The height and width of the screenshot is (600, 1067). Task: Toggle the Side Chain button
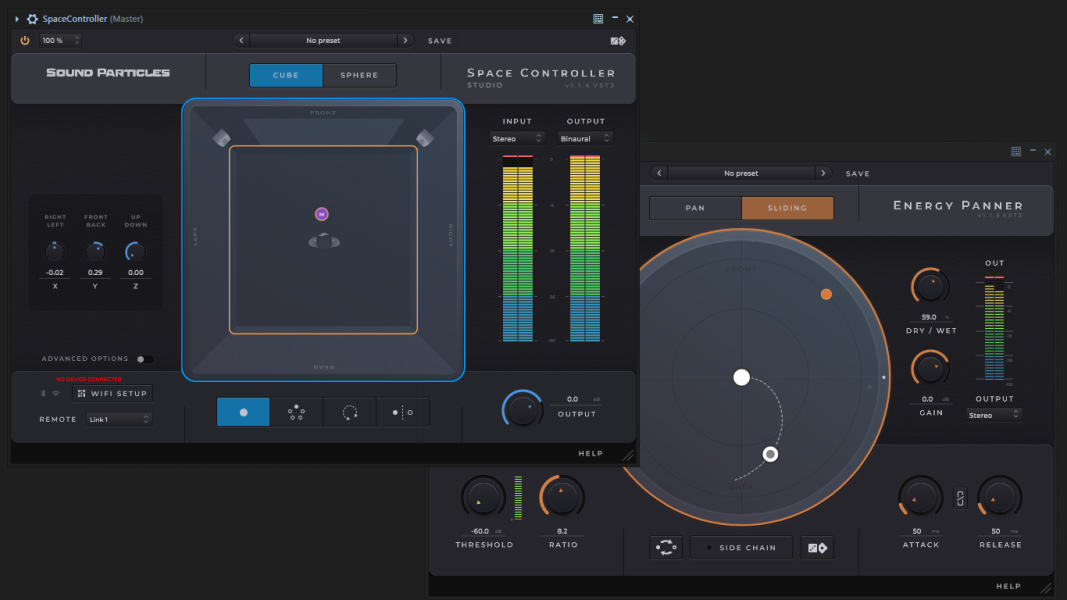click(741, 548)
